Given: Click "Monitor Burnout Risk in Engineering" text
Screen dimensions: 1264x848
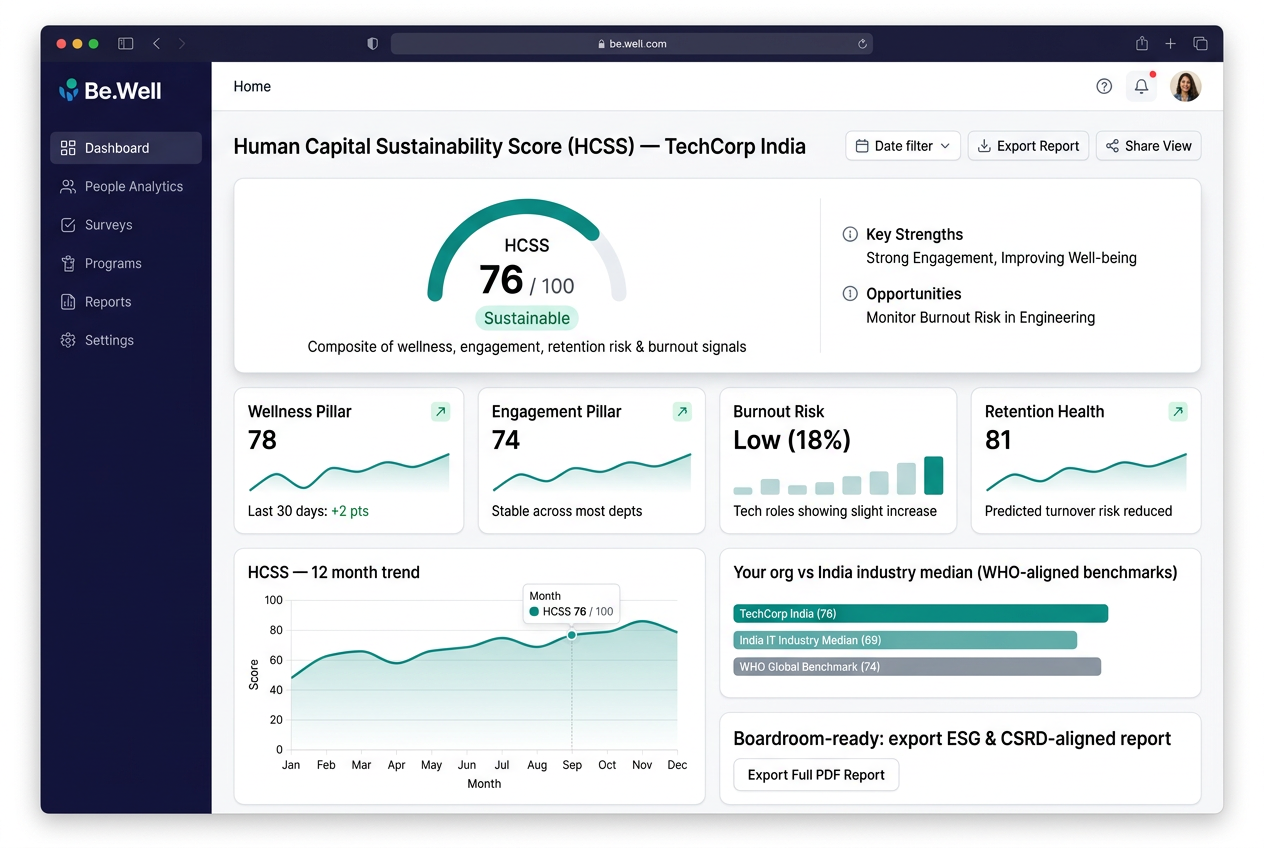Looking at the screenshot, I should pos(980,318).
